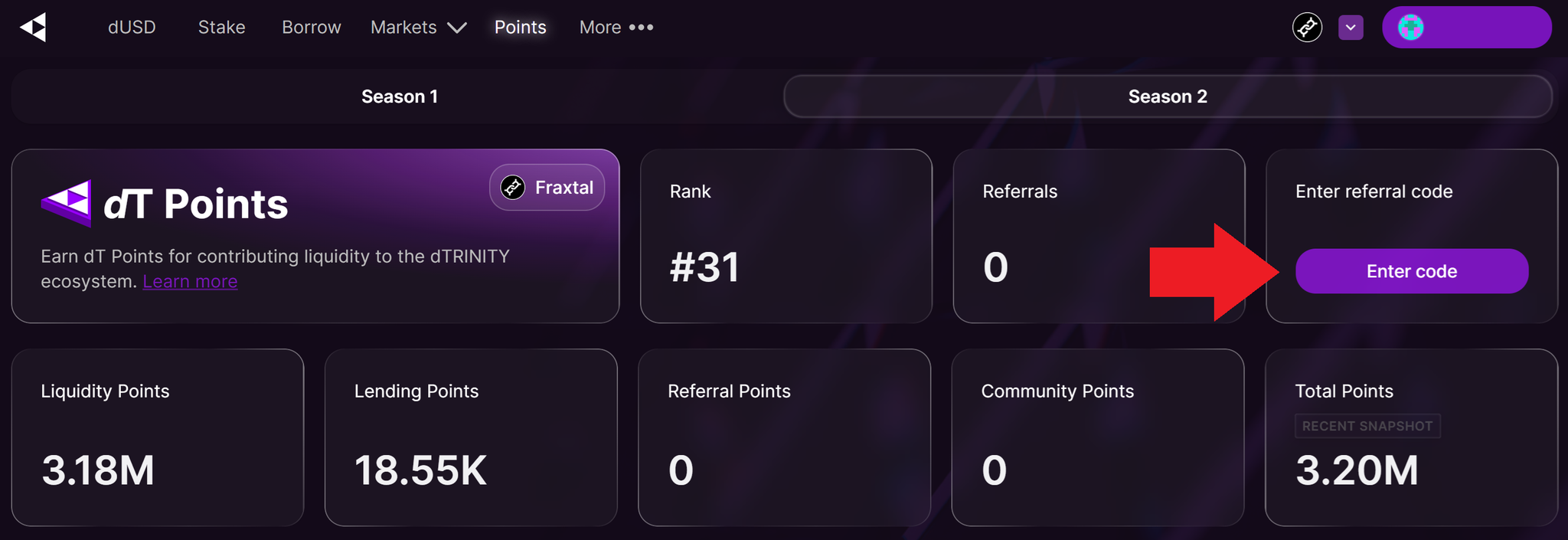This screenshot has height=540, width=1568.
Task: Click the Fraxtal network icon in header
Action: (1307, 28)
